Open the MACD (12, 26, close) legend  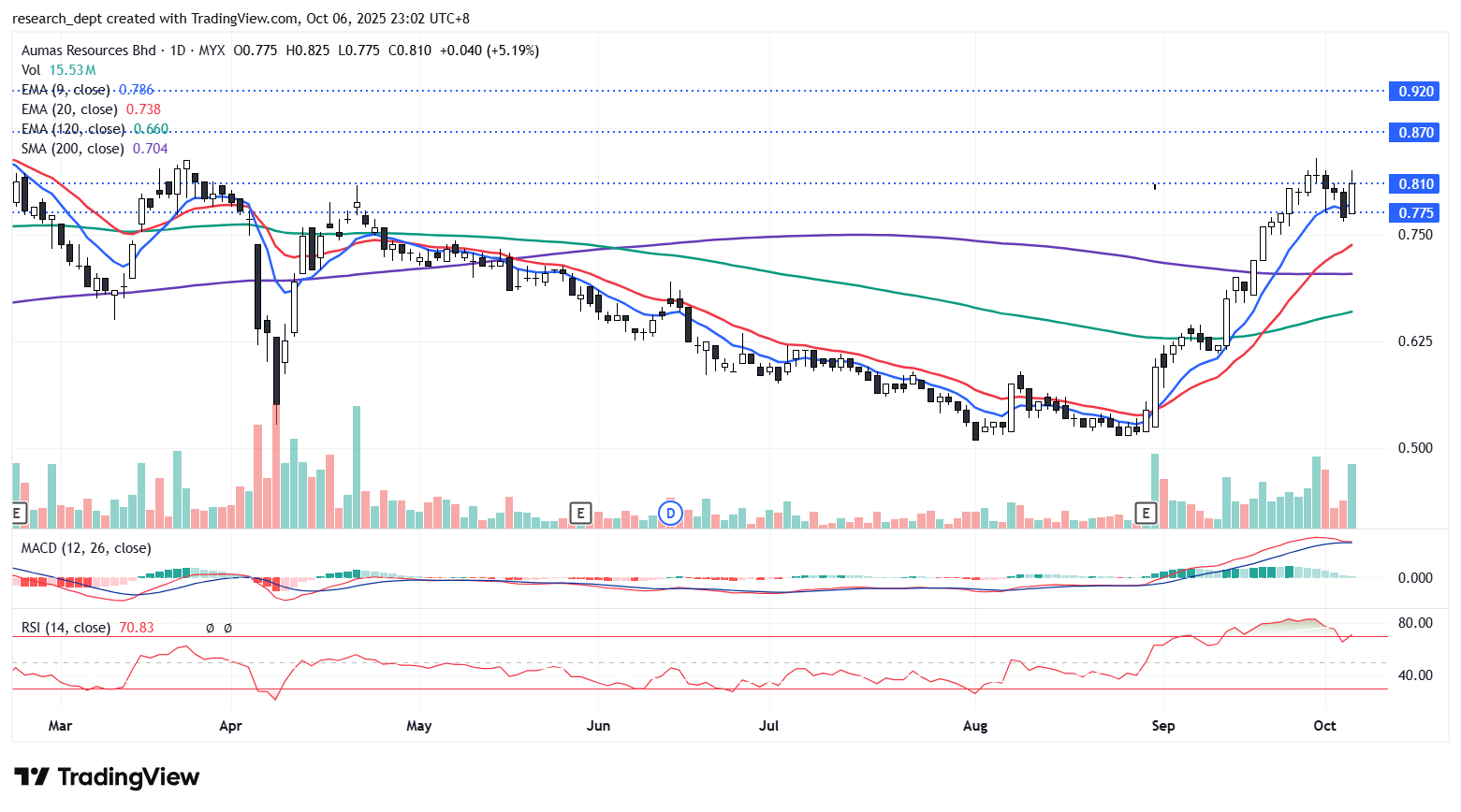tap(86, 548)
